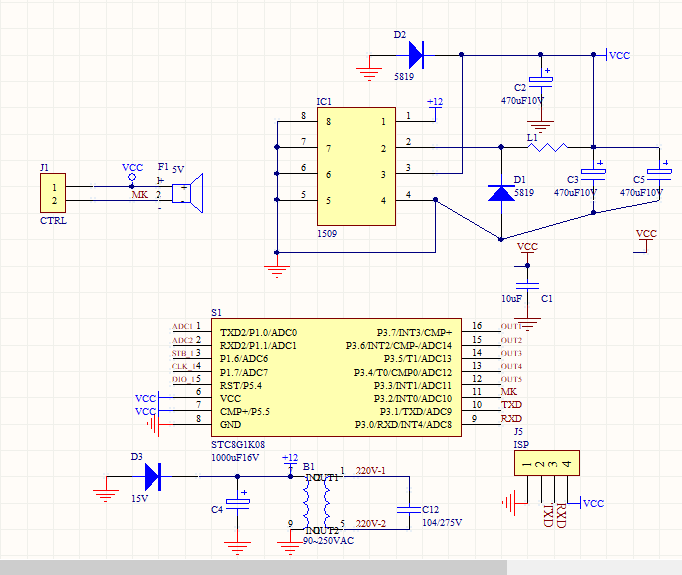The width and height of the screenshot is (682, 575).
Task: Click the OUT2 net label
Action: point(511,340)
